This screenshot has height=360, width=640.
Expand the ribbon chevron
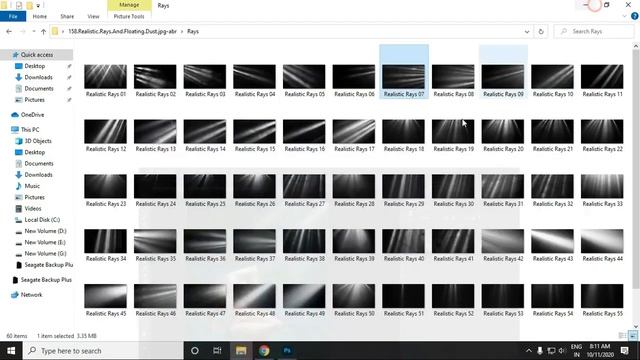pos(624,16)
